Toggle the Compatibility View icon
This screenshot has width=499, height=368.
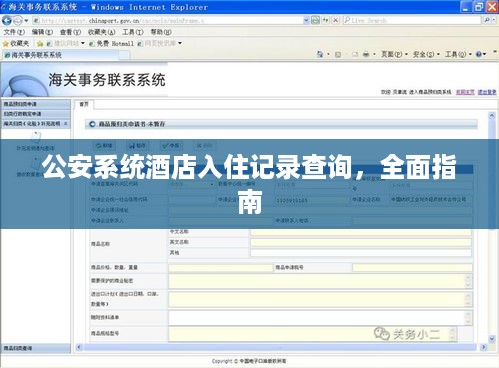pyautogui.click(x=315, y=21)
